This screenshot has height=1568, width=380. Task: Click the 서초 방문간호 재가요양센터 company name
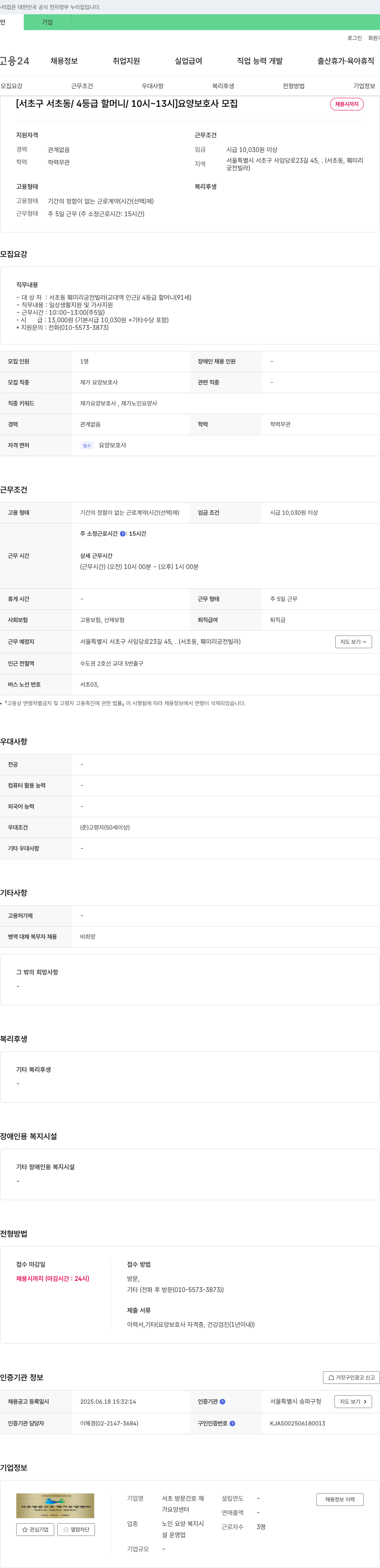coord(183,1504)
